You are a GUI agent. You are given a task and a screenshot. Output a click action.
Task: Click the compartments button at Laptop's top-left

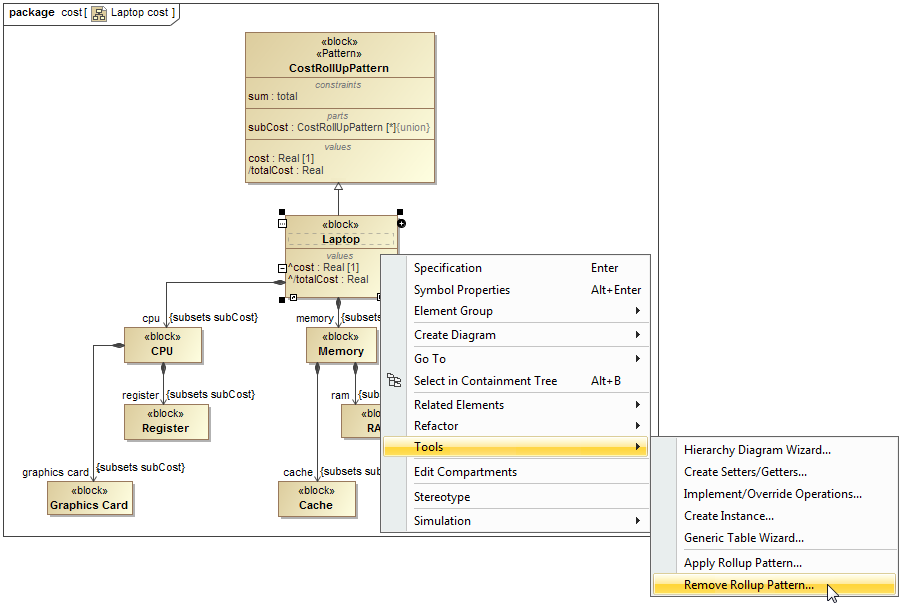pos(282,224)
